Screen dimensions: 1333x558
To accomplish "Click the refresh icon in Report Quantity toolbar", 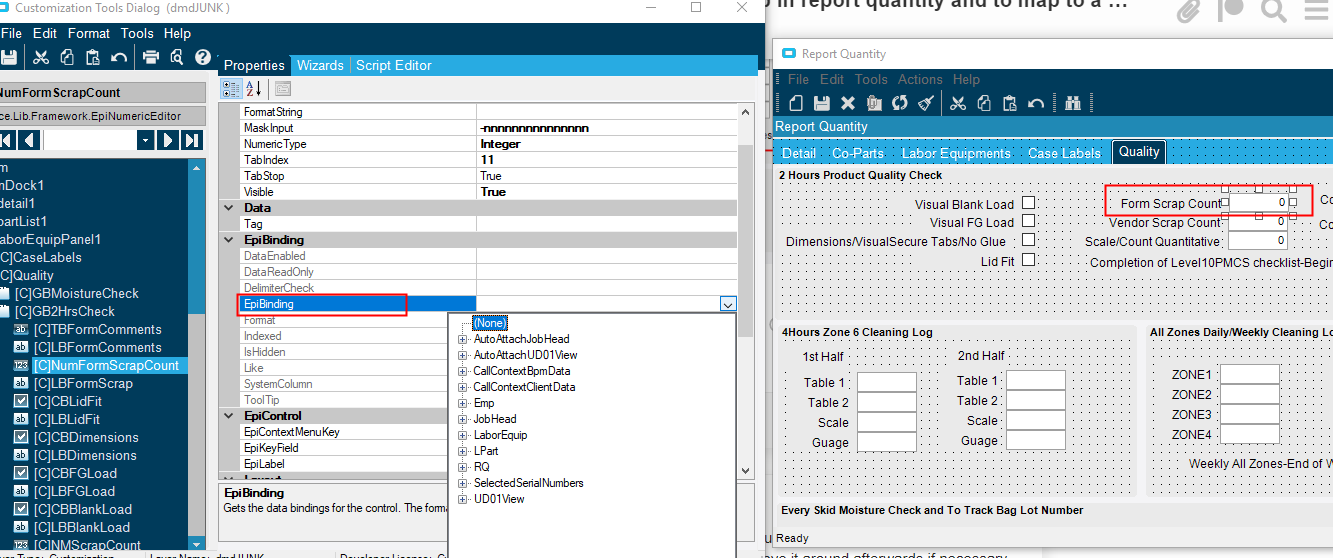I will (900, 103).
